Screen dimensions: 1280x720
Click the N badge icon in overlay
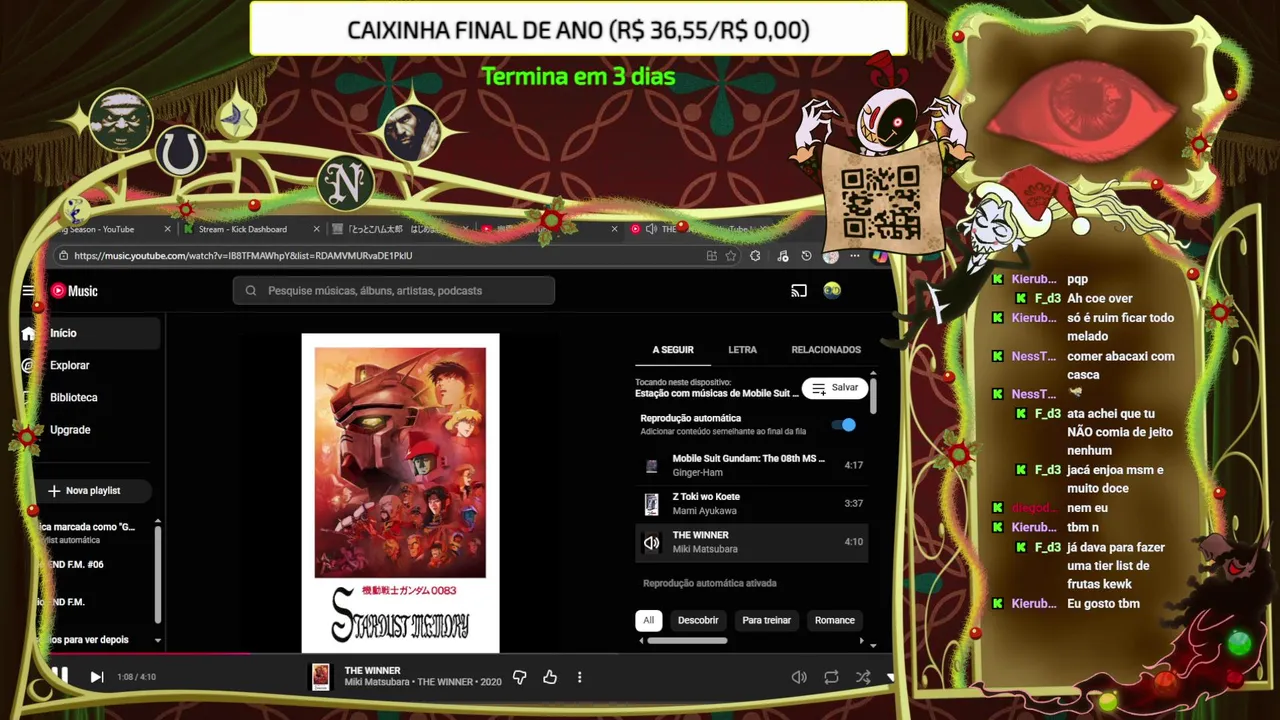coord(346,183)
